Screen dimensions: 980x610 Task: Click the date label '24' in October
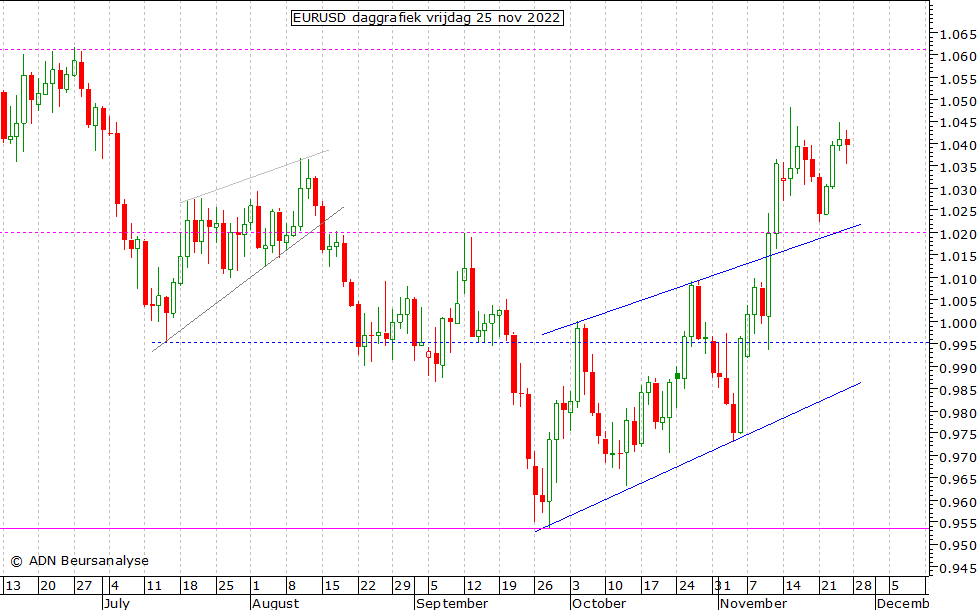[x=687, y=586]
